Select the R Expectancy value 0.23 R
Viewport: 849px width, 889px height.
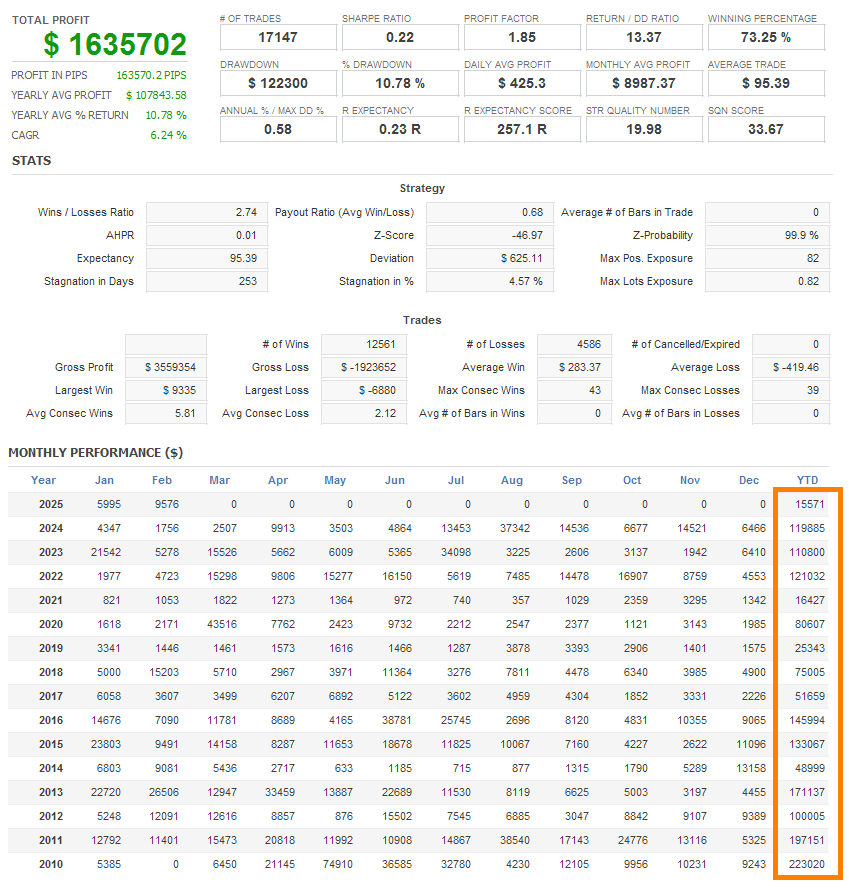click(400, 129)
